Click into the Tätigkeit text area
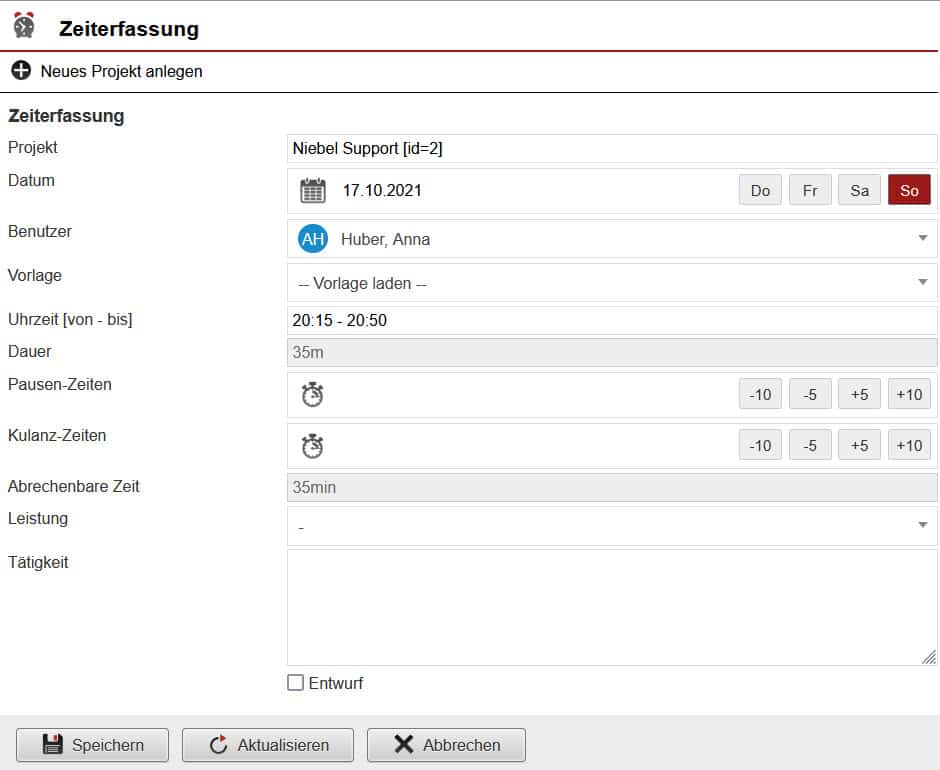The image size is (940, 770). tap(611, 607)
